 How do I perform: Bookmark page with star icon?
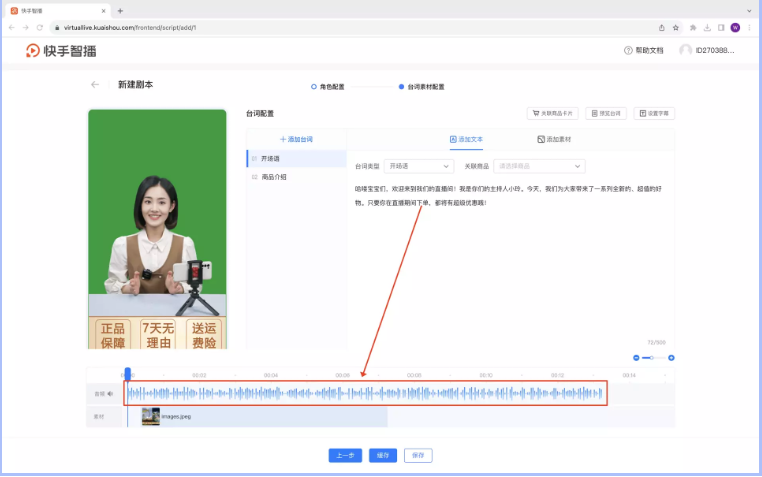[x=675, y=28]
